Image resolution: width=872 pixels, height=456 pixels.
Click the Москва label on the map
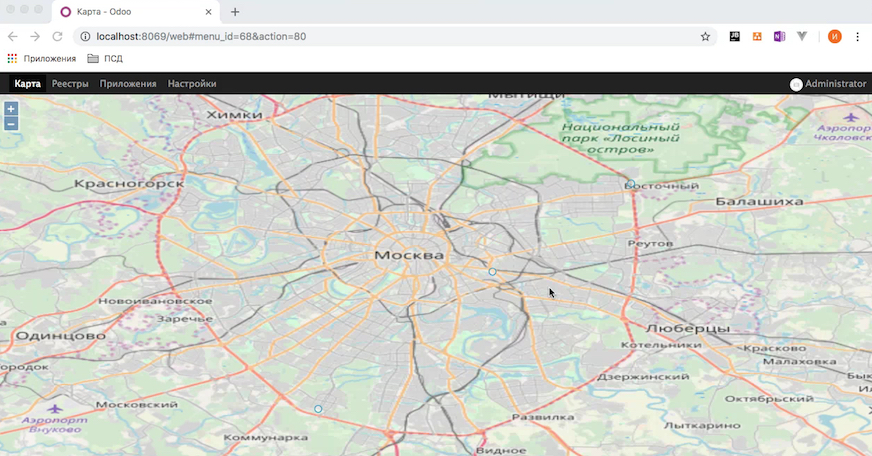409,255
